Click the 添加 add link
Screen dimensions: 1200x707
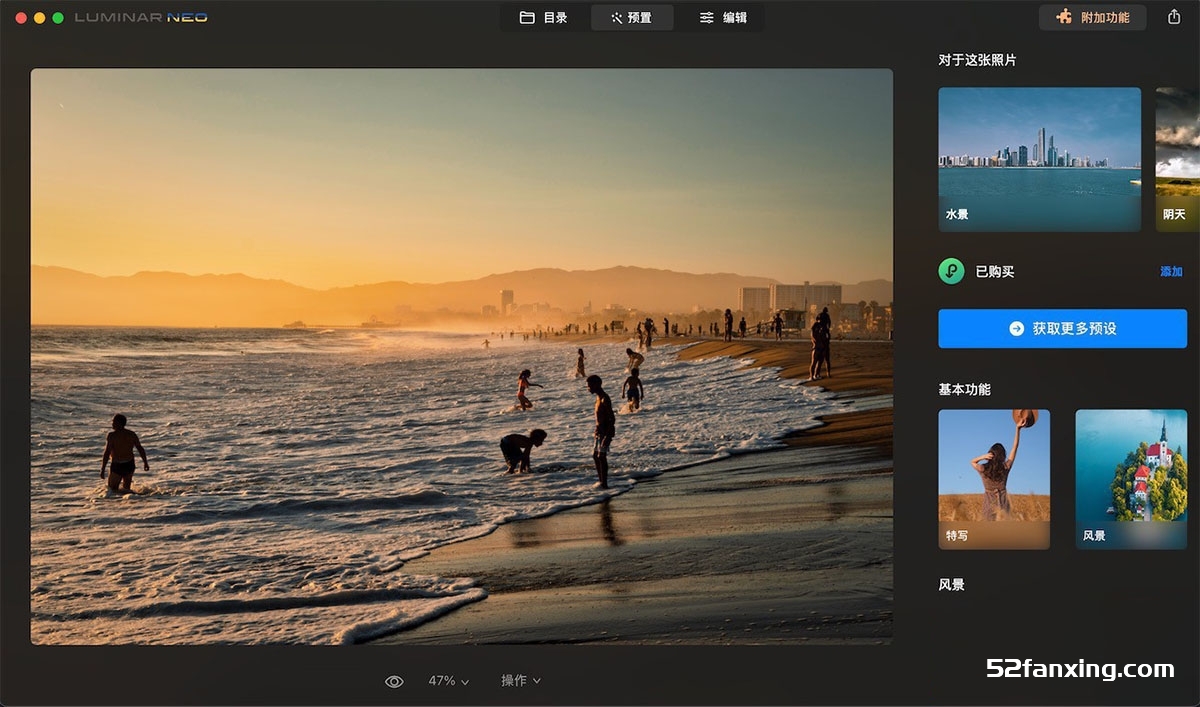(x=1171, y=272)
